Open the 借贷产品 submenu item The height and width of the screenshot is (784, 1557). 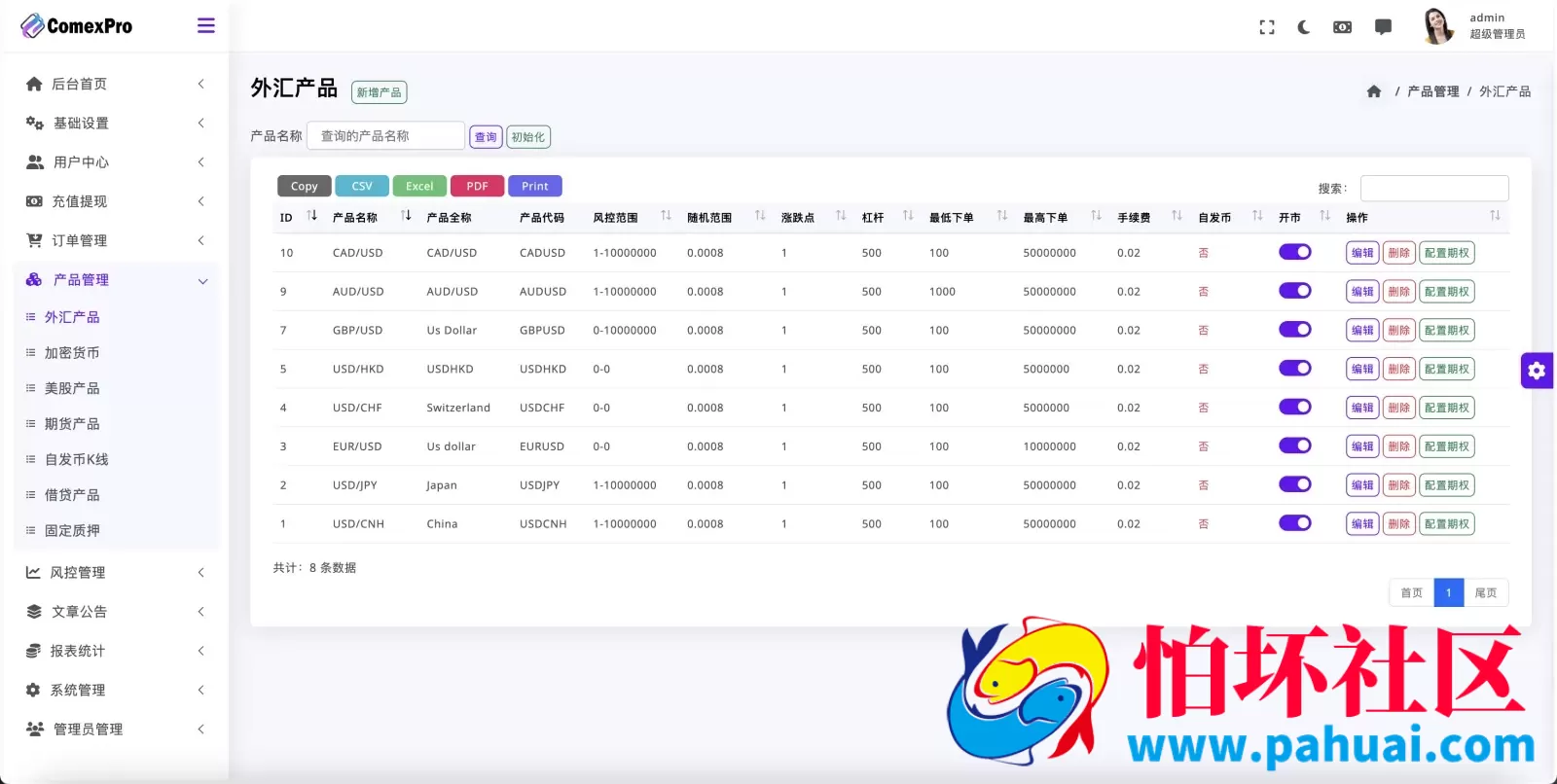pyautogui.click(x=72, y=495)
